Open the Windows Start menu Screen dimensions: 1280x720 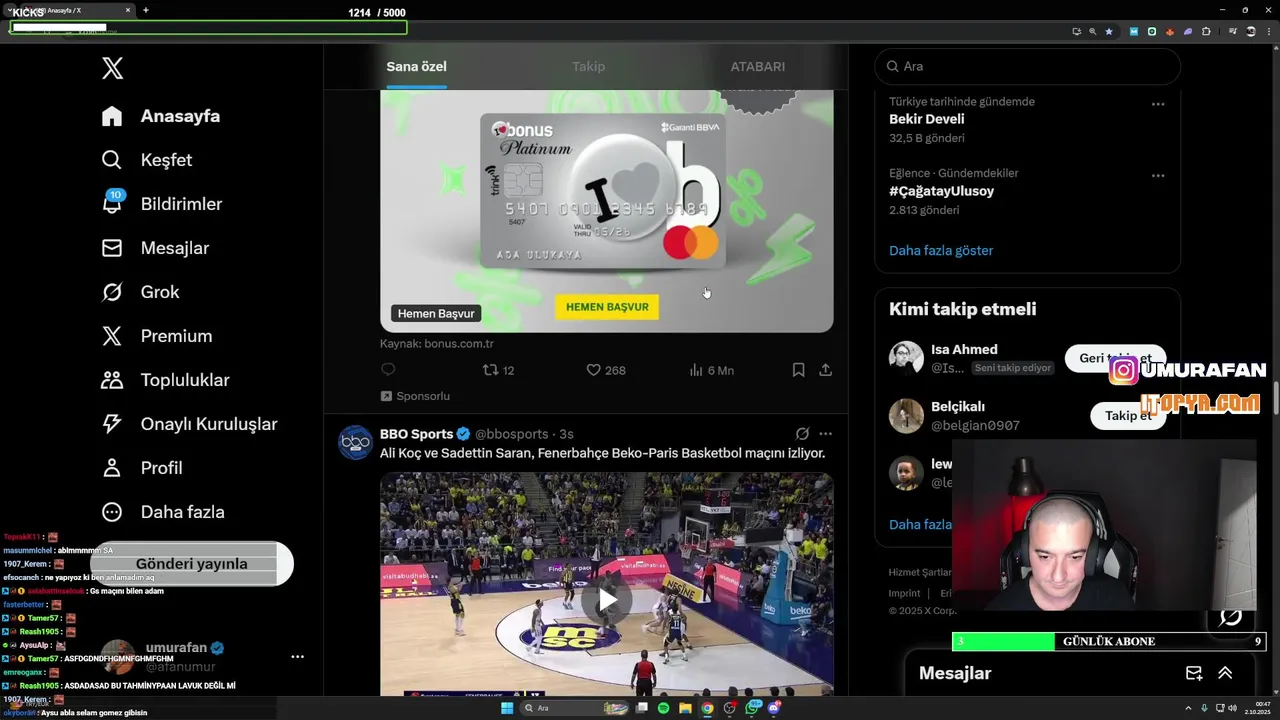point(506,708)
